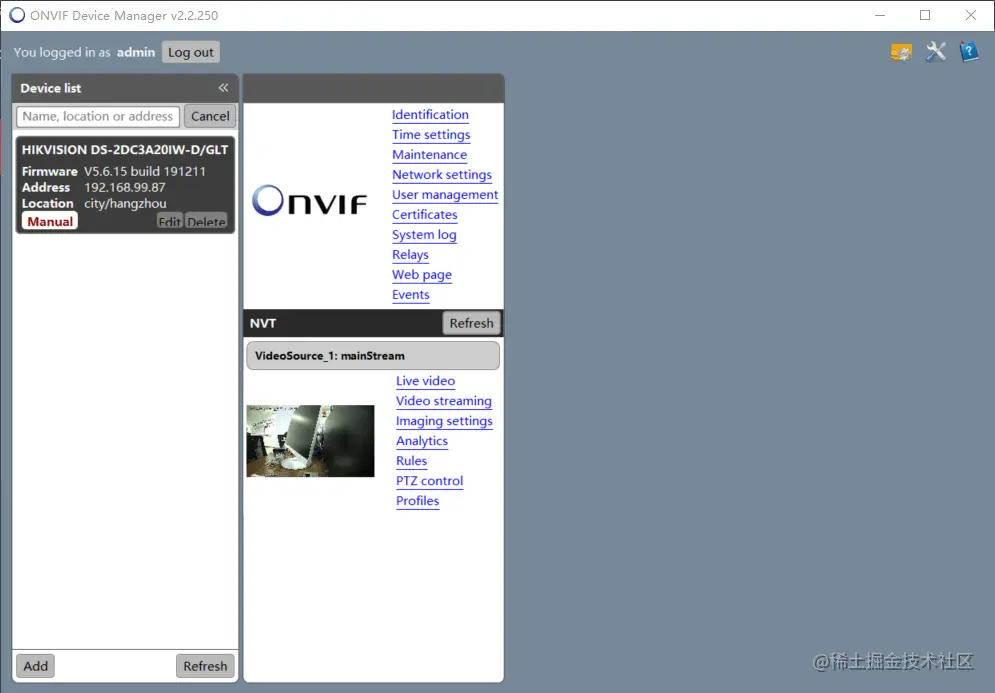The height and width of the screenshot is (693, 995).
Task: Open Analytics
Action: coord(422,441)
